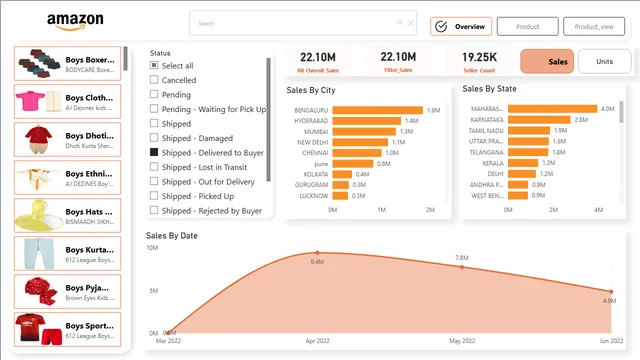Click the HYDERABAD bar in Sales By City

(367, 121)
